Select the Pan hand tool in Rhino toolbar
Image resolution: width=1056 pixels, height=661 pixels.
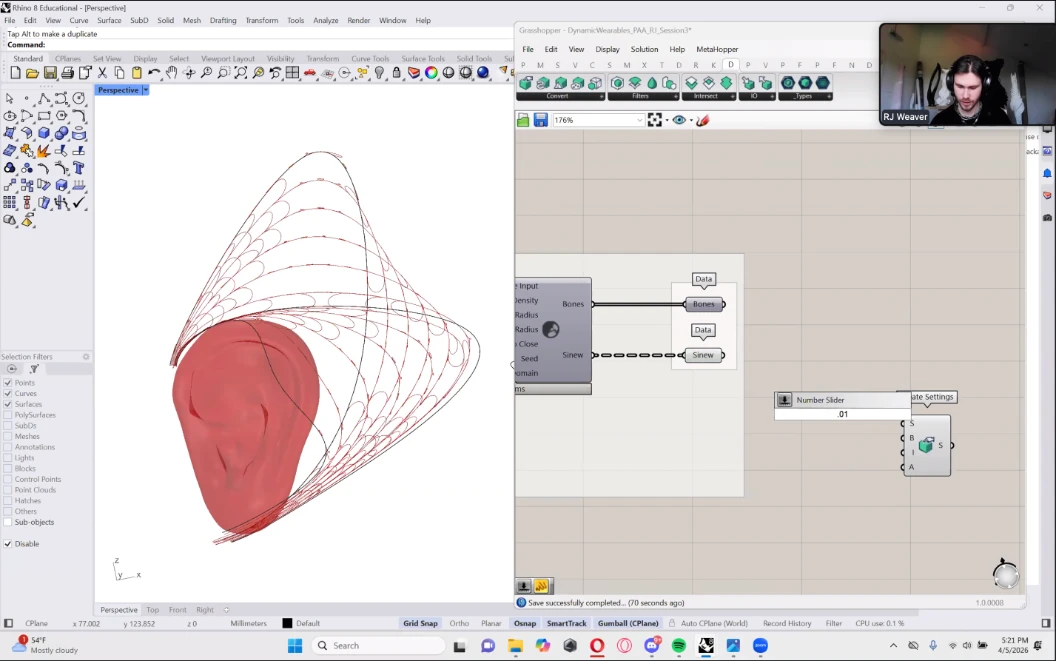[171, 73]
